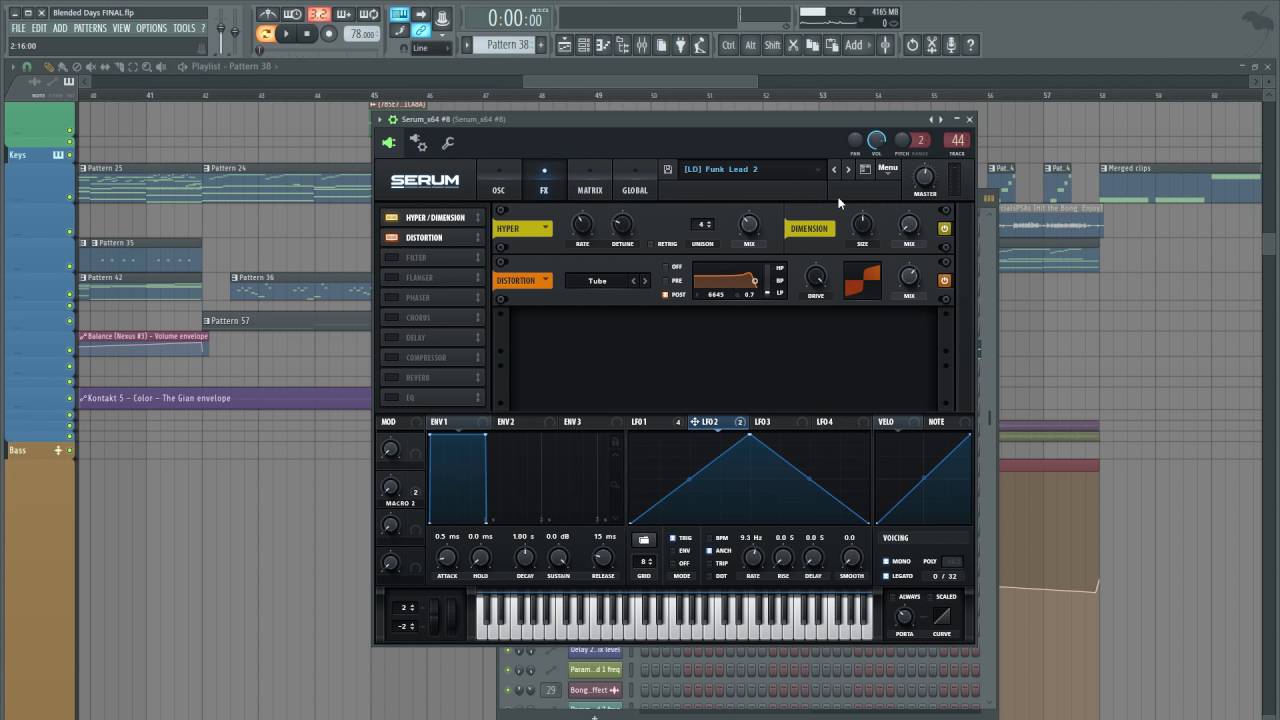Switch to the MATRIX tab in Serum

pyautogui.click(x=590, y=180)
